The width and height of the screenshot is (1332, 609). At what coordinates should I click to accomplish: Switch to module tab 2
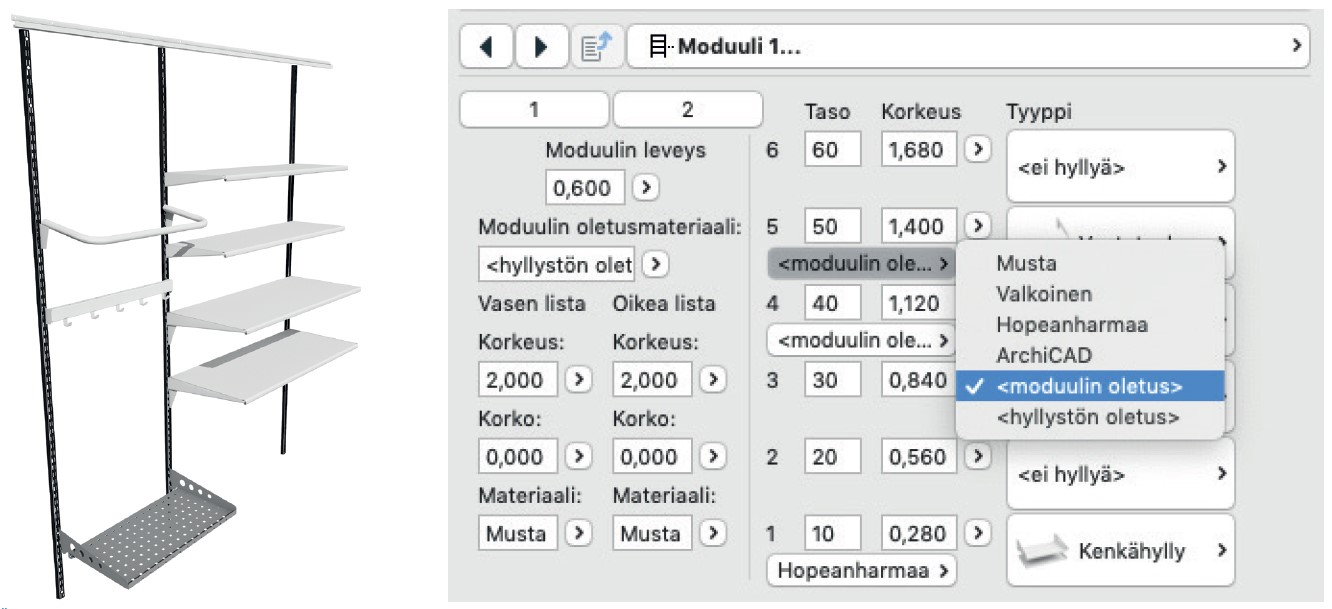point(687,110)
